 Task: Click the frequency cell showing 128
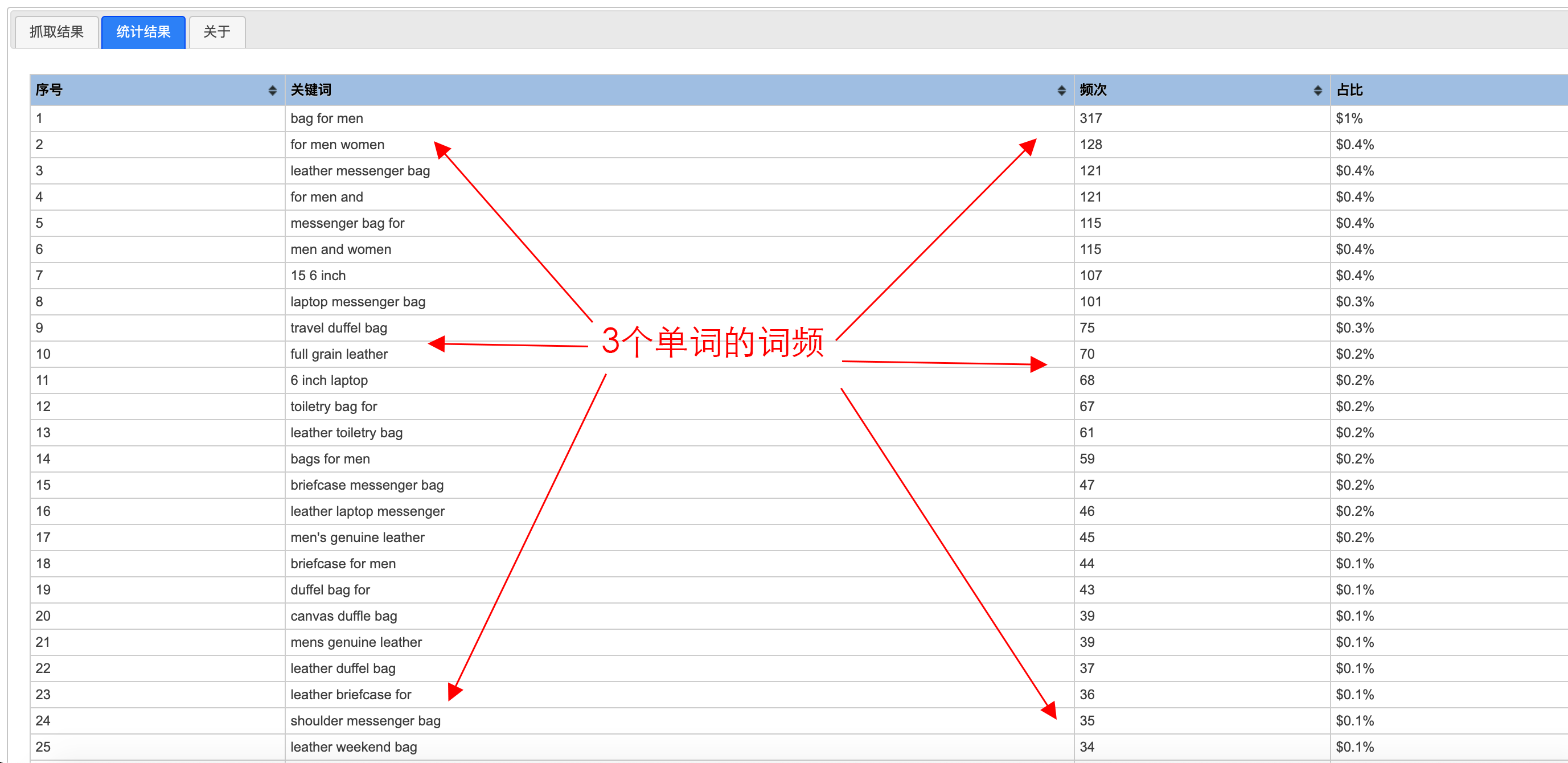click(x=1090, y=144)
